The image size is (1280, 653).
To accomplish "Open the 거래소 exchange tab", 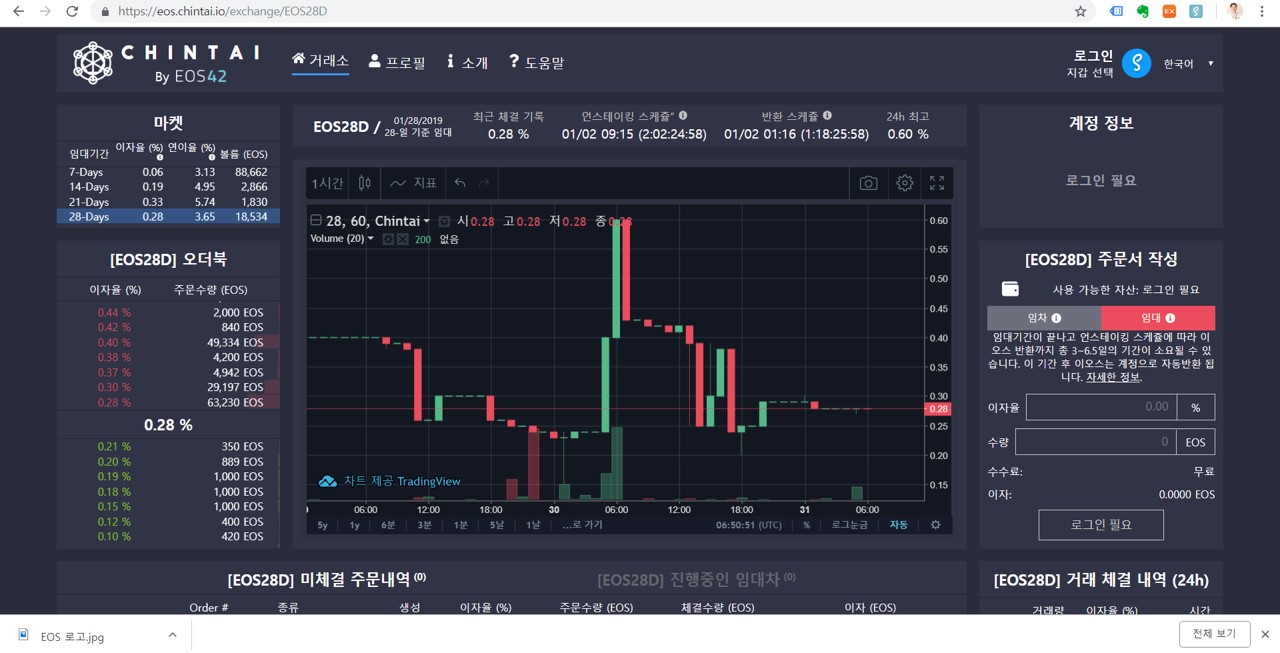I will click(320, 61).
